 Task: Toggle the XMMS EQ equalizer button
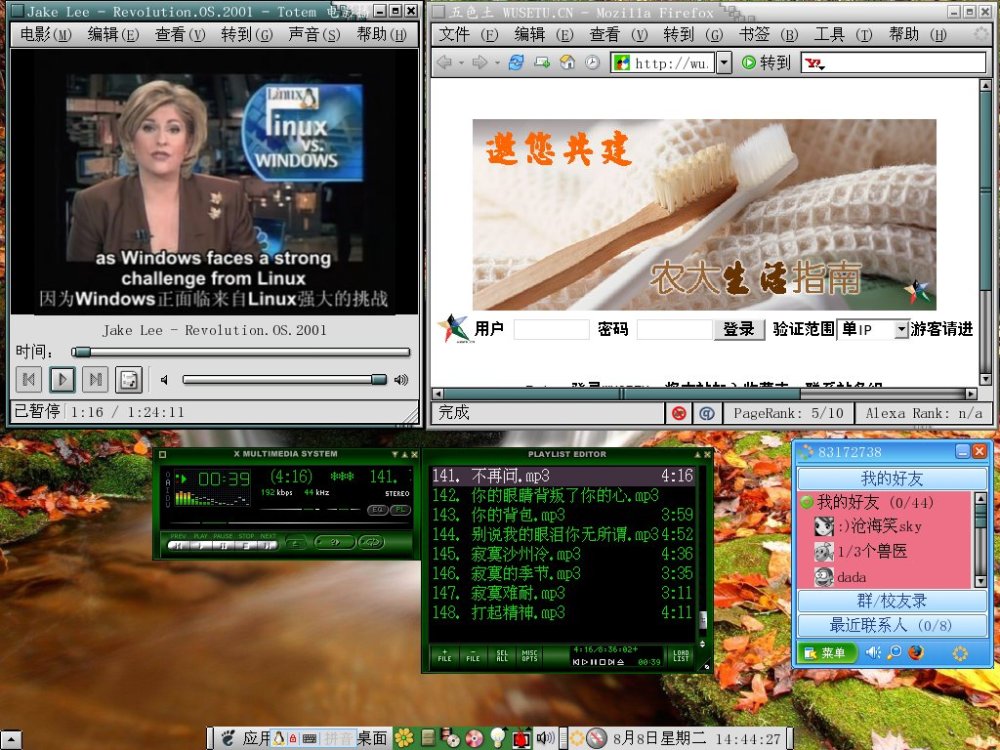tap(378, 510)
